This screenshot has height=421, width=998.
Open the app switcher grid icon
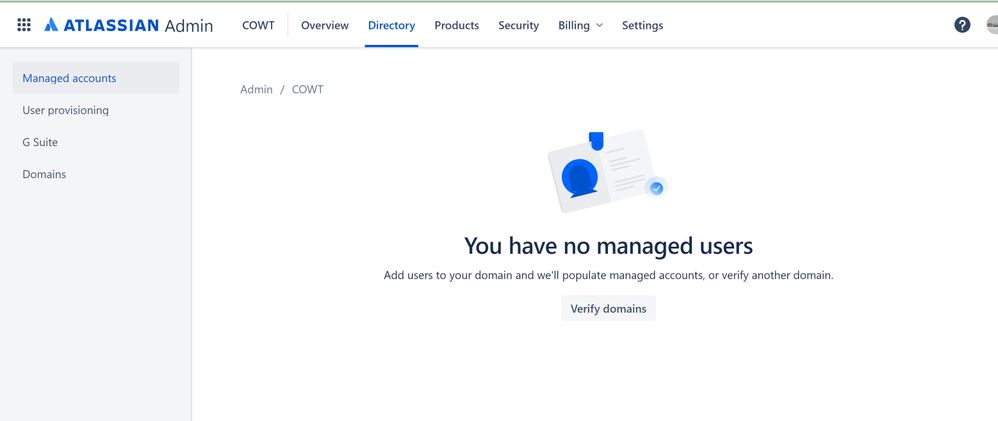pyautogui.click(x=24, y=25)
